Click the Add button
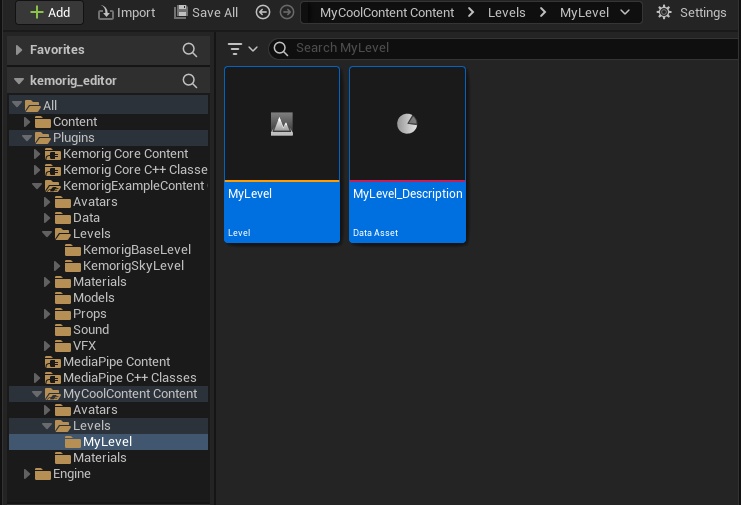The width and height of the screenshot is (741, 505). point(49,13)
